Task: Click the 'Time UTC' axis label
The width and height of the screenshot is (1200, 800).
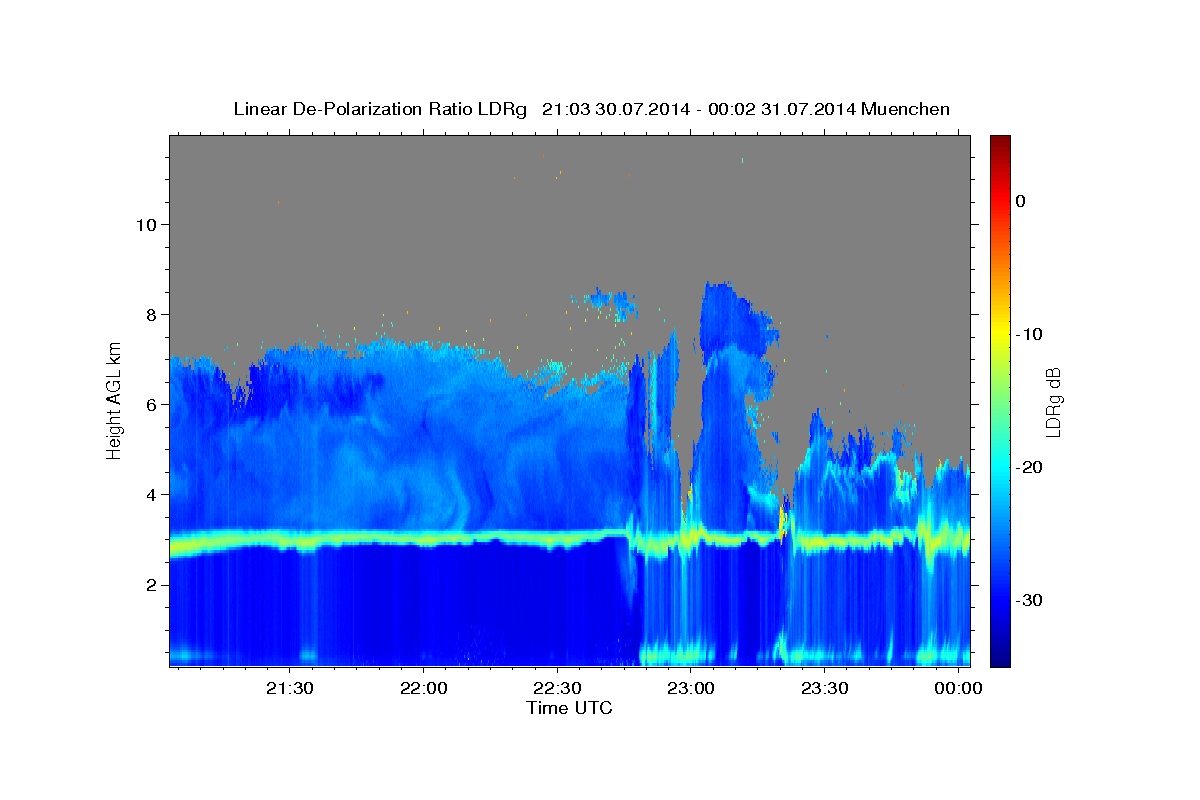Action: pos(569,708)
